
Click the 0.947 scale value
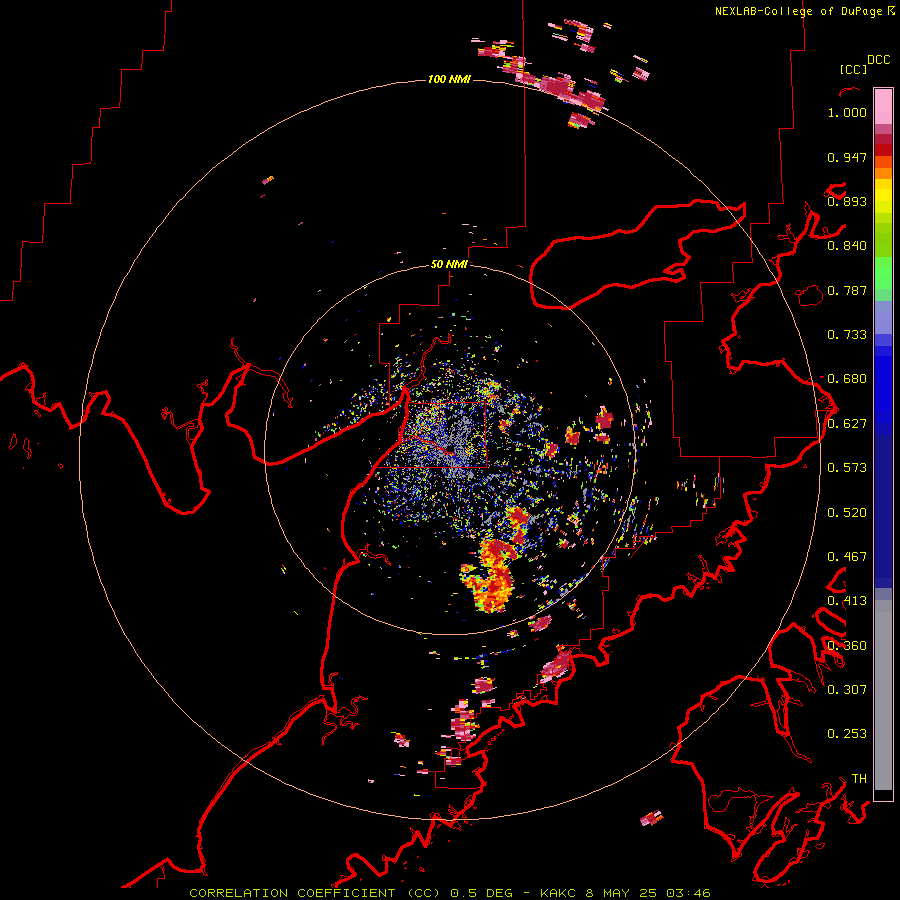coord(847,157)
